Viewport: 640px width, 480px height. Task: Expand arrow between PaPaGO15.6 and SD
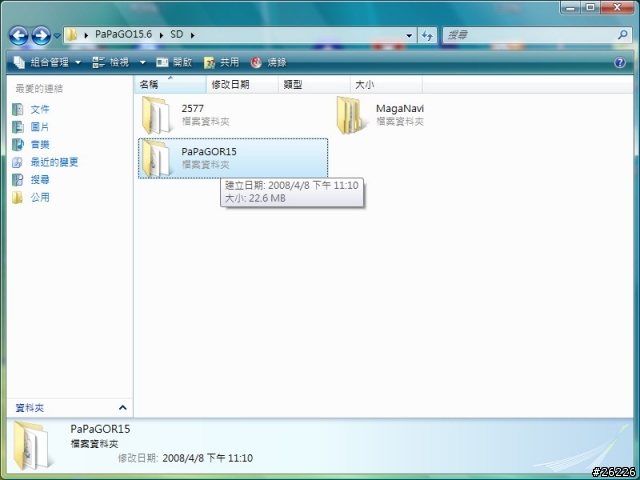pos(162,35)
